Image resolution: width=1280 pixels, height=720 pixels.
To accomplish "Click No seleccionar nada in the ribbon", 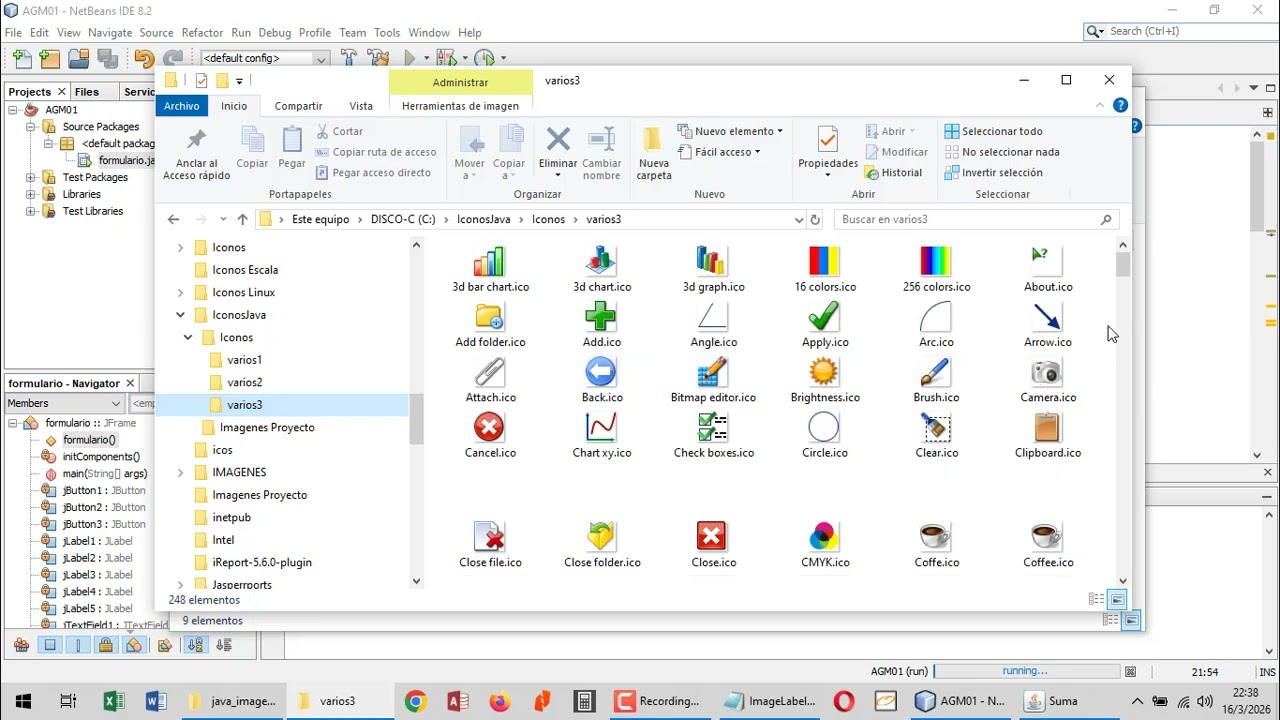I will (1002, 152).
